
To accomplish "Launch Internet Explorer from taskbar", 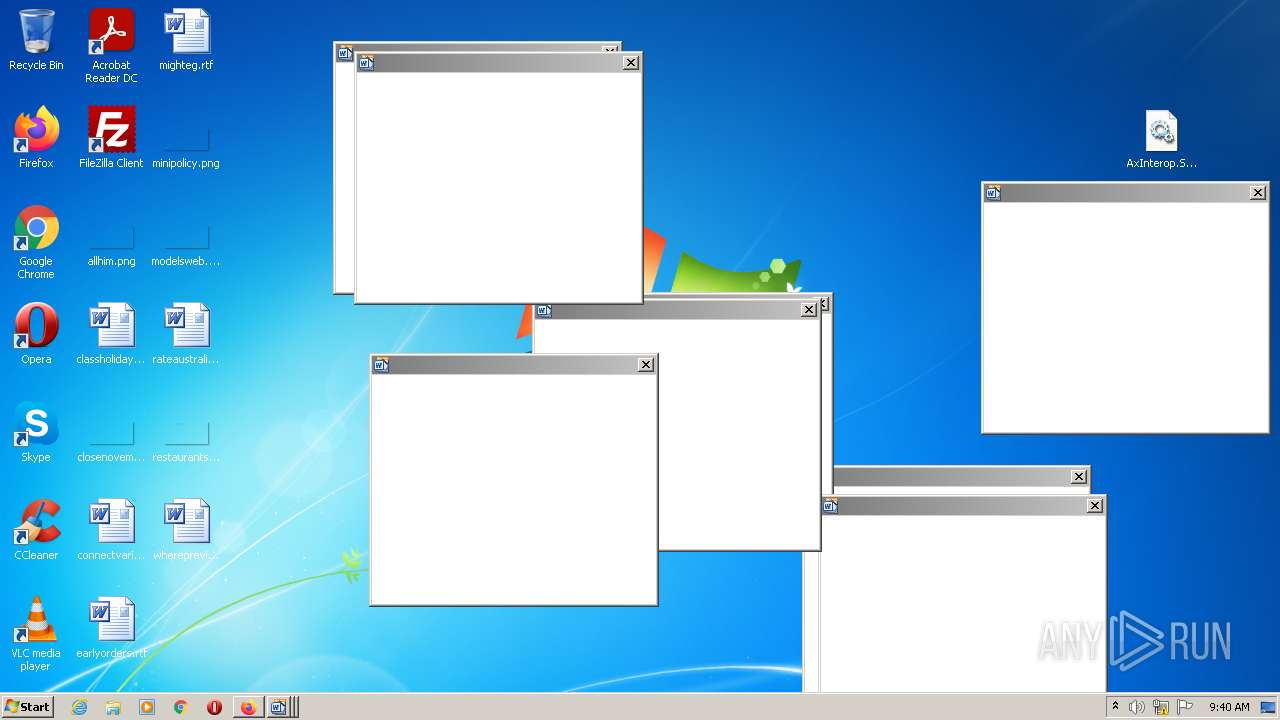I will point(80,707).
